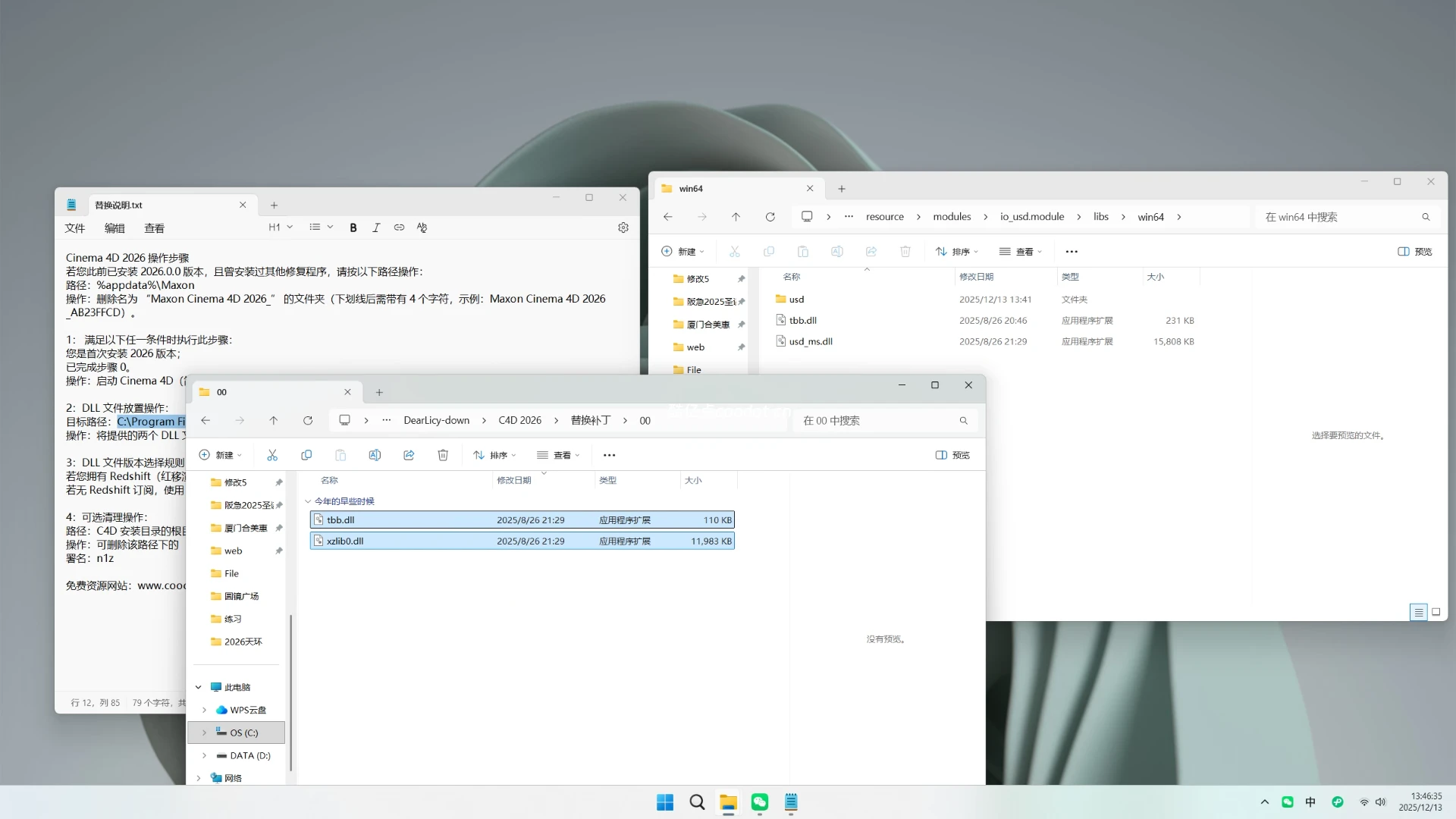The height and width of the screenshot is (819, 1456).
Task: Toggle bold formatting in Notepad
Action: coord(353,227)
